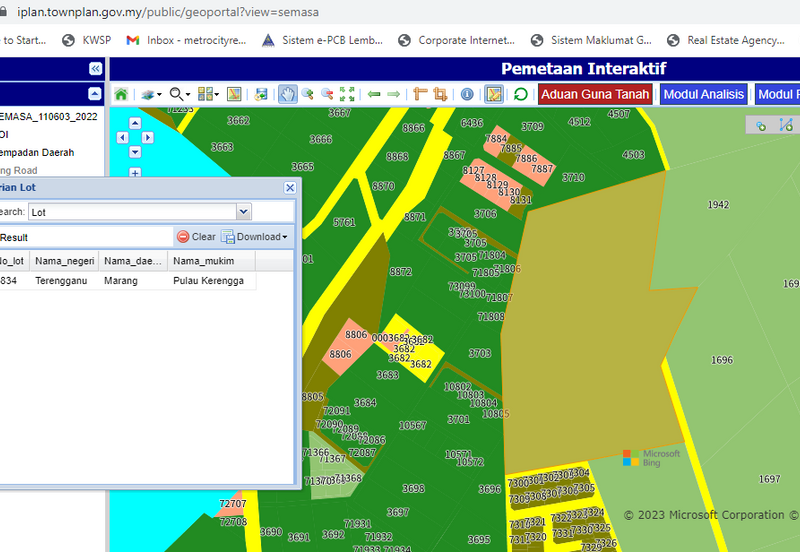800x552 pixels.
Task: Select the measure distance ruler tool
Action: click(420, 94)
